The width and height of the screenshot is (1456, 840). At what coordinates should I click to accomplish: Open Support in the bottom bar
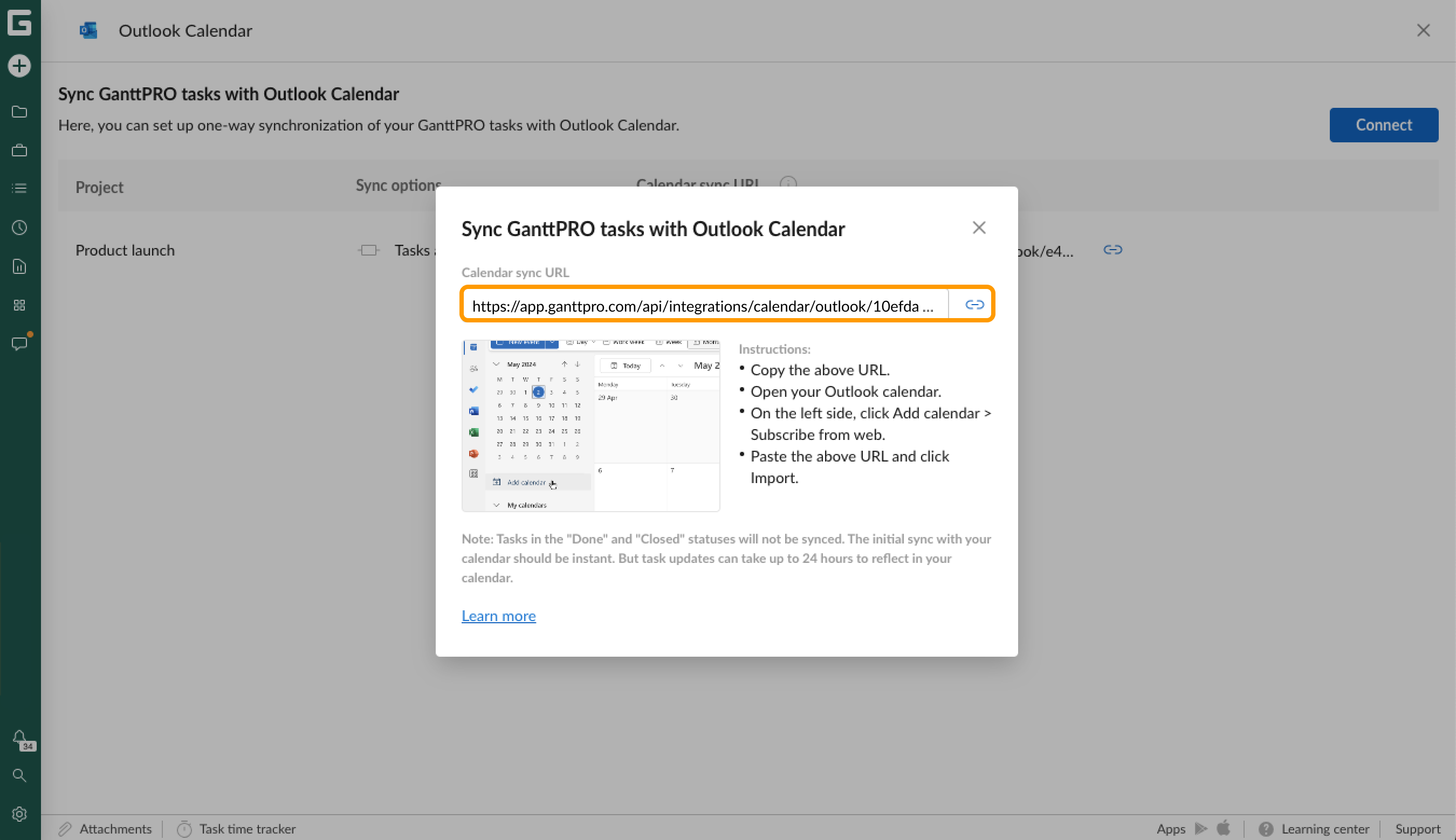point(1418,829)
